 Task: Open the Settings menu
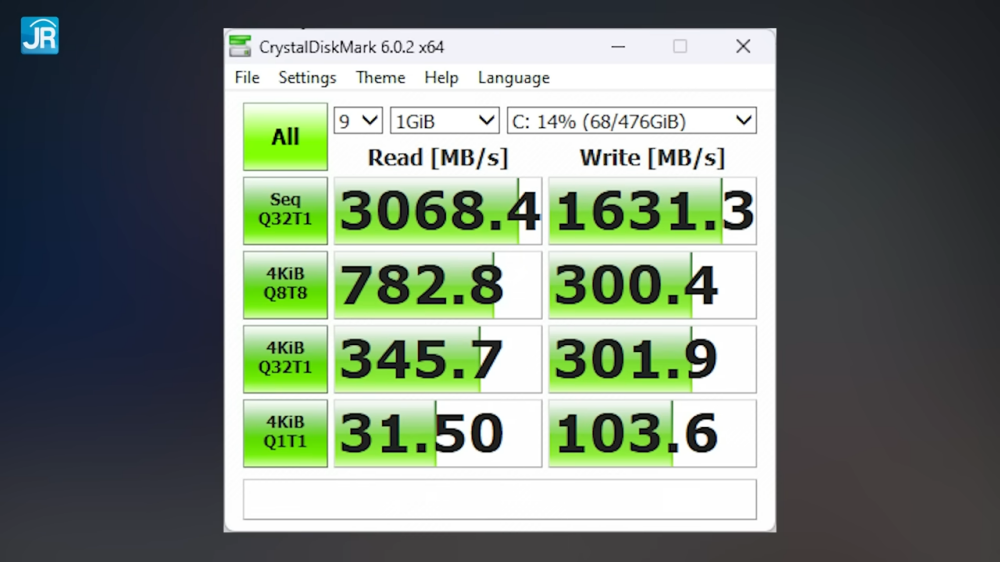click(307, 78)
